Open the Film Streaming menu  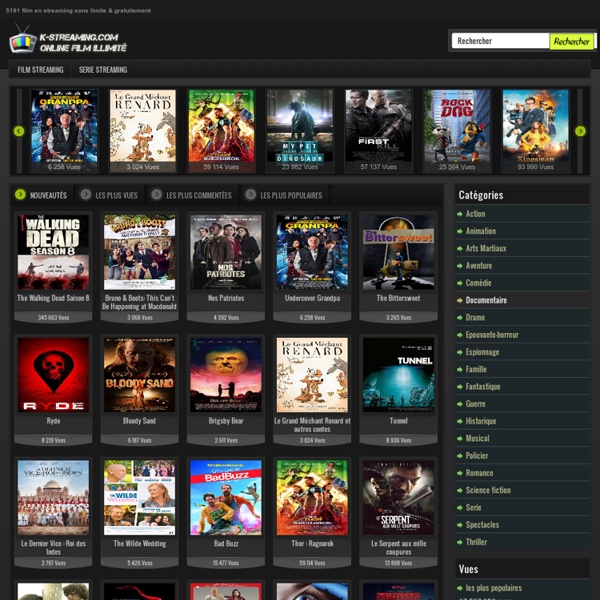click(40, 70)
